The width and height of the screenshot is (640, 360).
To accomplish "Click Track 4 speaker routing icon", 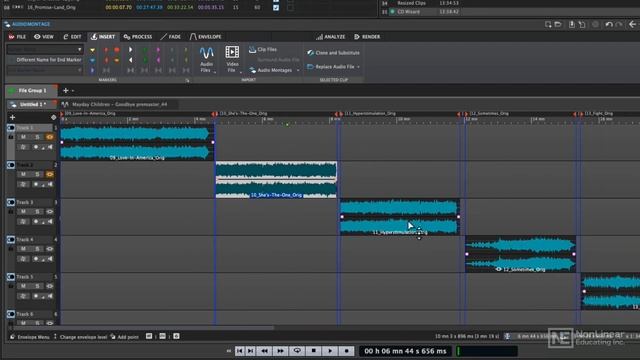I will point(50,259).
